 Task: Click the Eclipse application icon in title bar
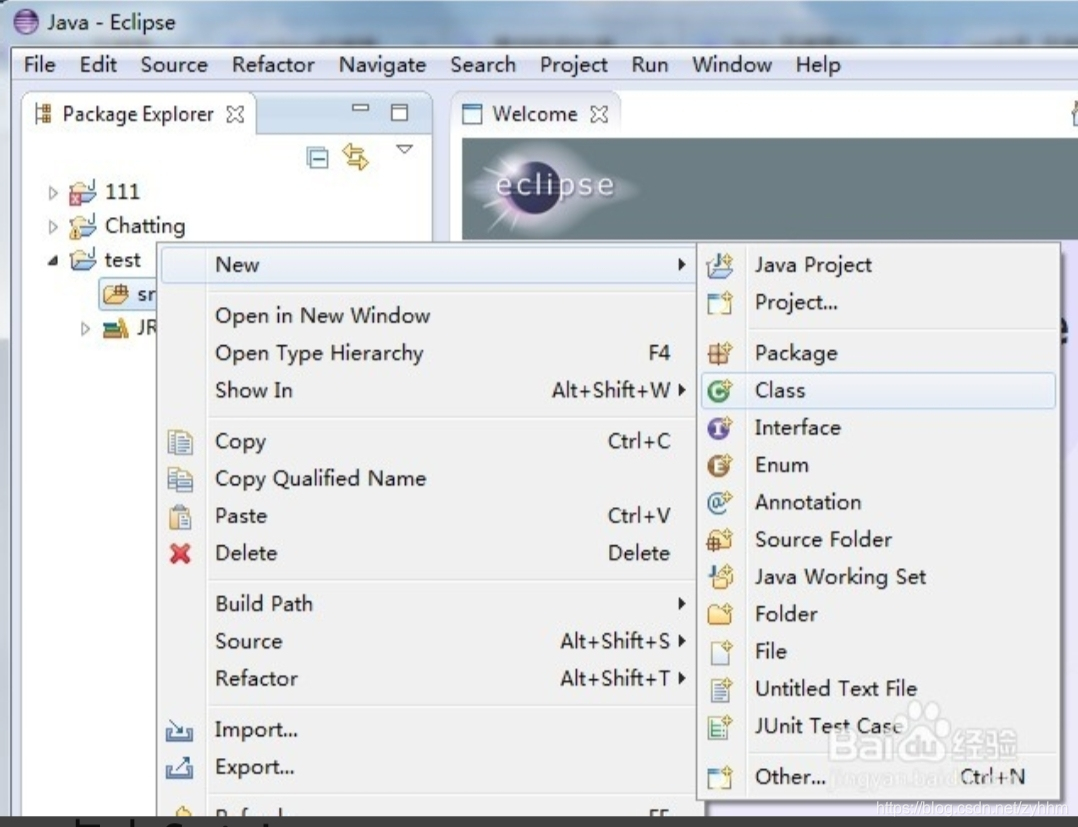26,21
